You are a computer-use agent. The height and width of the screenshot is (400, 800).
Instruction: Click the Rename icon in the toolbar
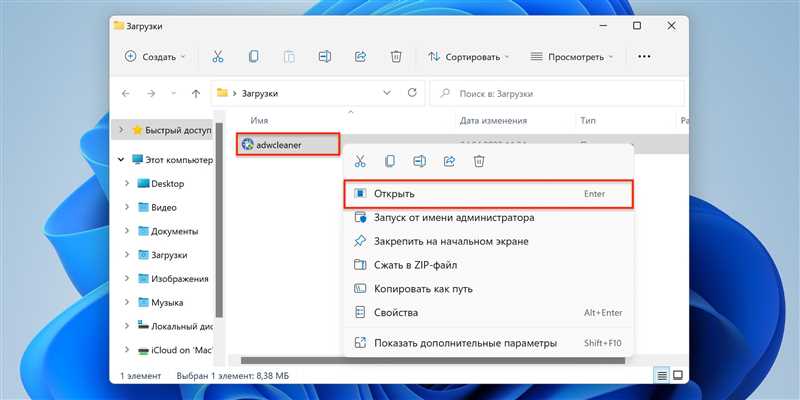click(324, 57)
